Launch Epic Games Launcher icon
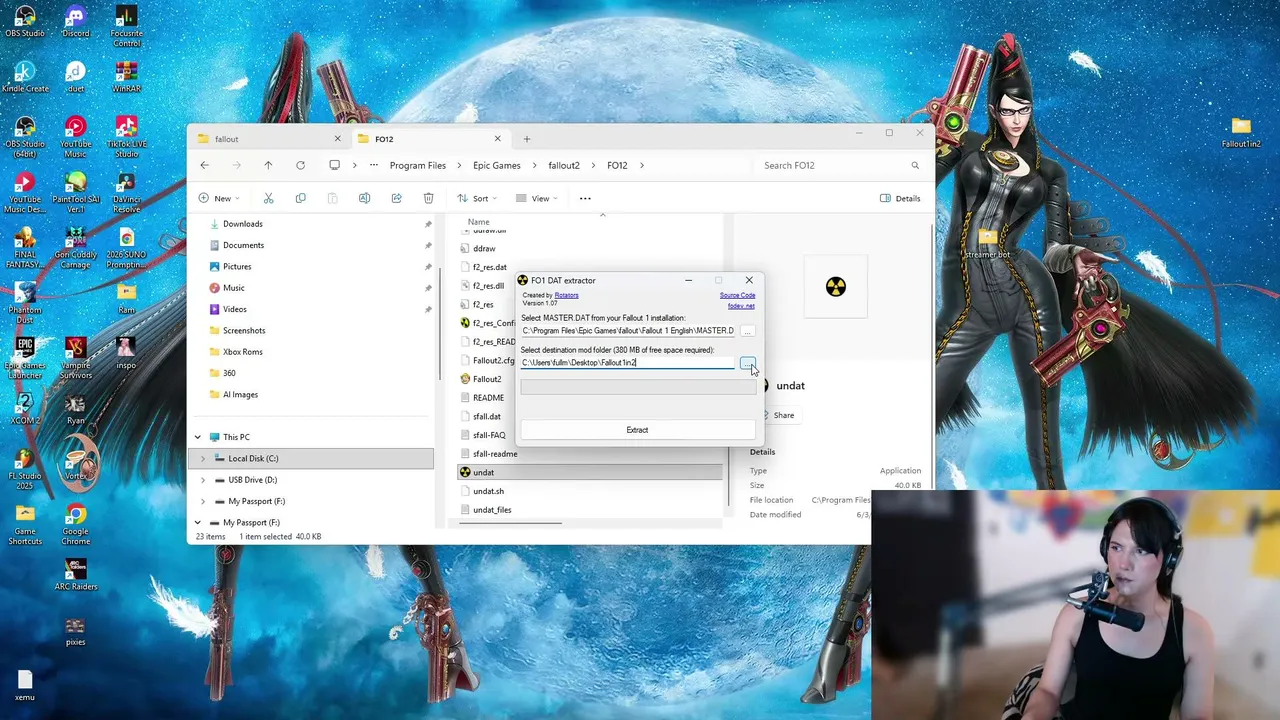Viewport: 1280px width, 720px height. pos(25,358)
